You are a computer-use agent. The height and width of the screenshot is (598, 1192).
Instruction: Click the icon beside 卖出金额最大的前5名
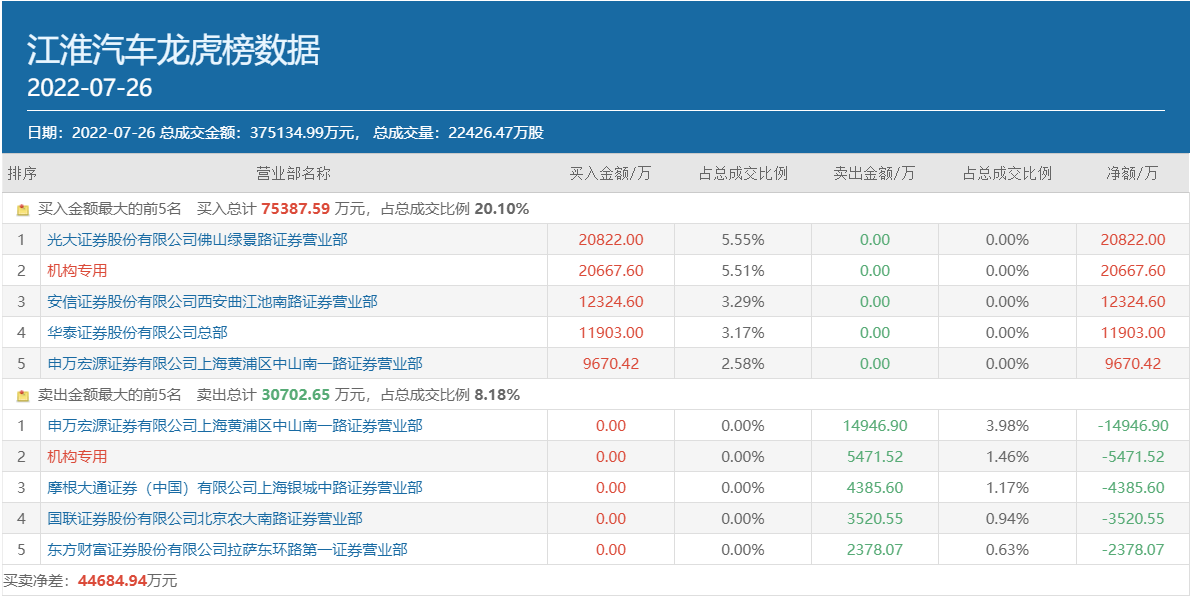pyautogui.click(x=23, y=395)
